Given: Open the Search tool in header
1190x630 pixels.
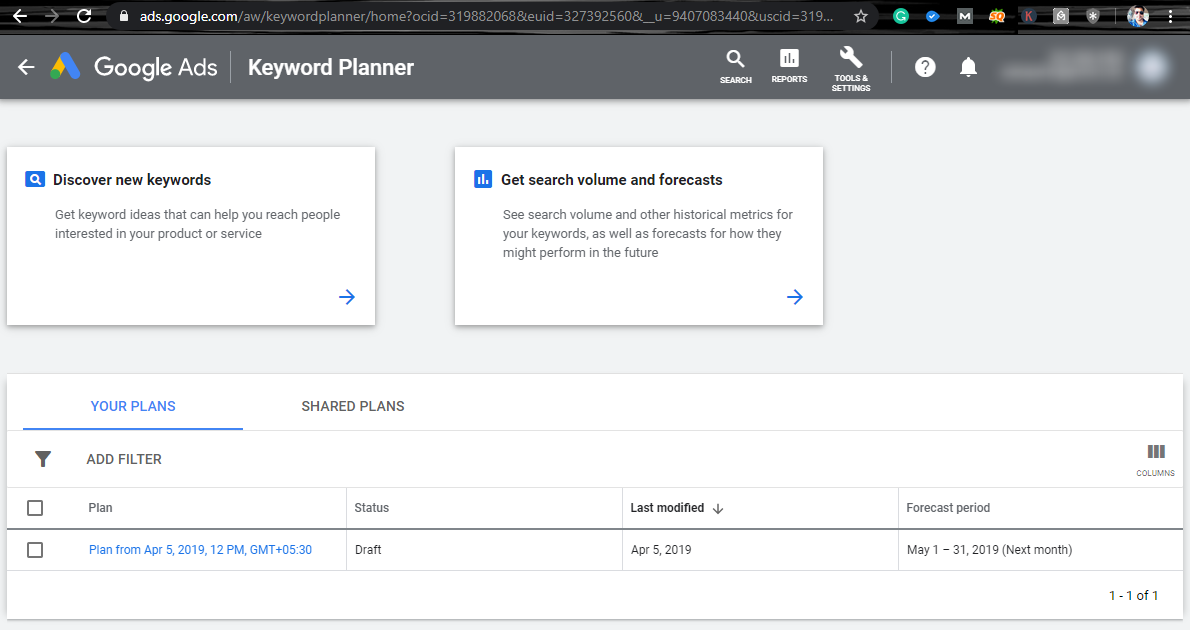Looking at the screenshot, I should pyautogui.click(x=735, y=67).
